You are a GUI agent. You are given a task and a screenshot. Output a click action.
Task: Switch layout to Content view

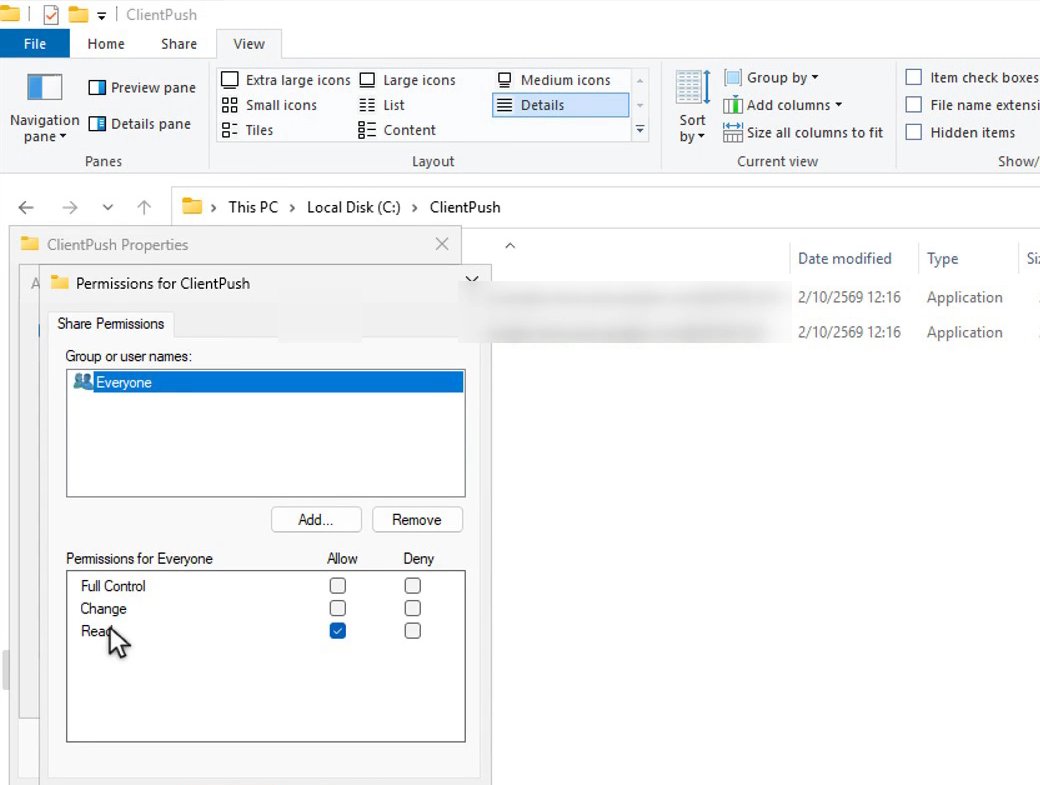coord(397,131)
